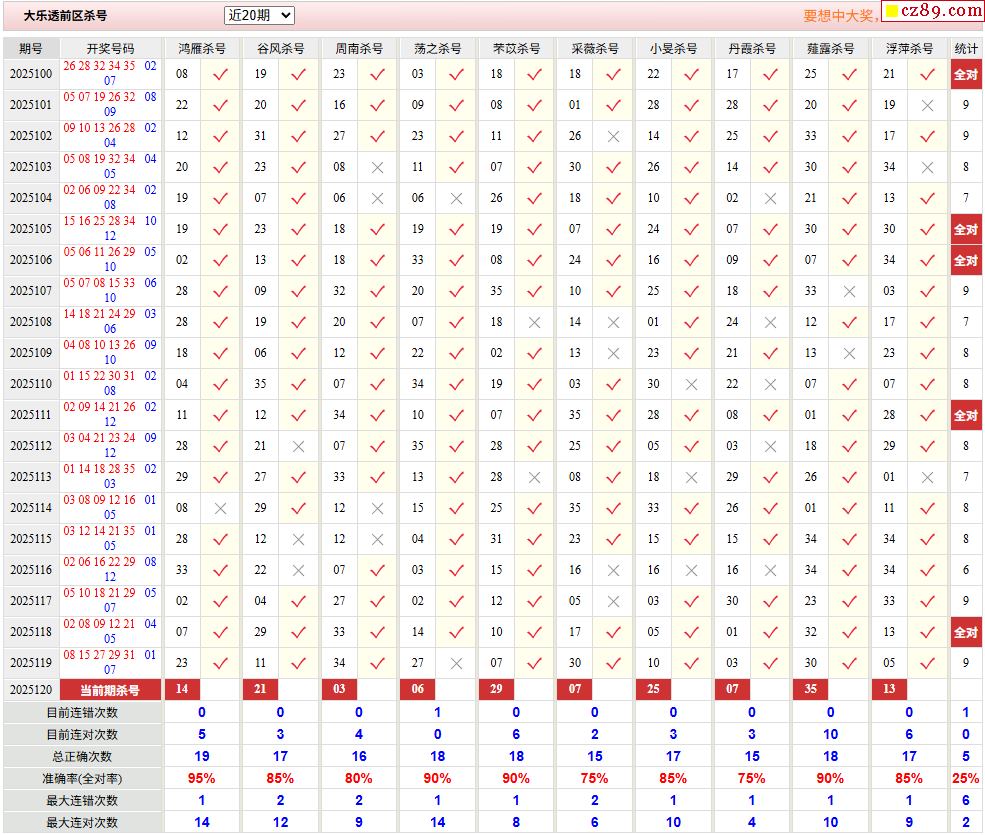This screenshot has width=985, height=835.
Task: Click the red checkmark in row 2025100 鸿雁杀号
Action: (x=220, y=74)
